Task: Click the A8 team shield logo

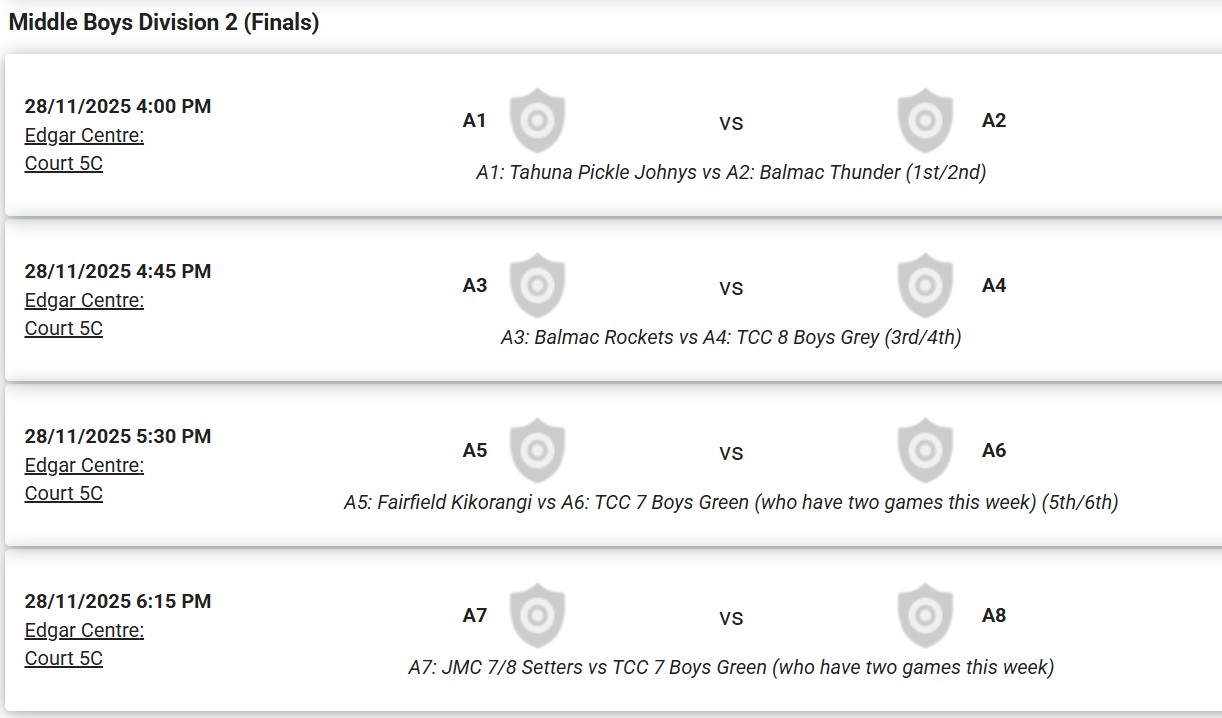Action: pyautogui.click(x=925, y=616)
